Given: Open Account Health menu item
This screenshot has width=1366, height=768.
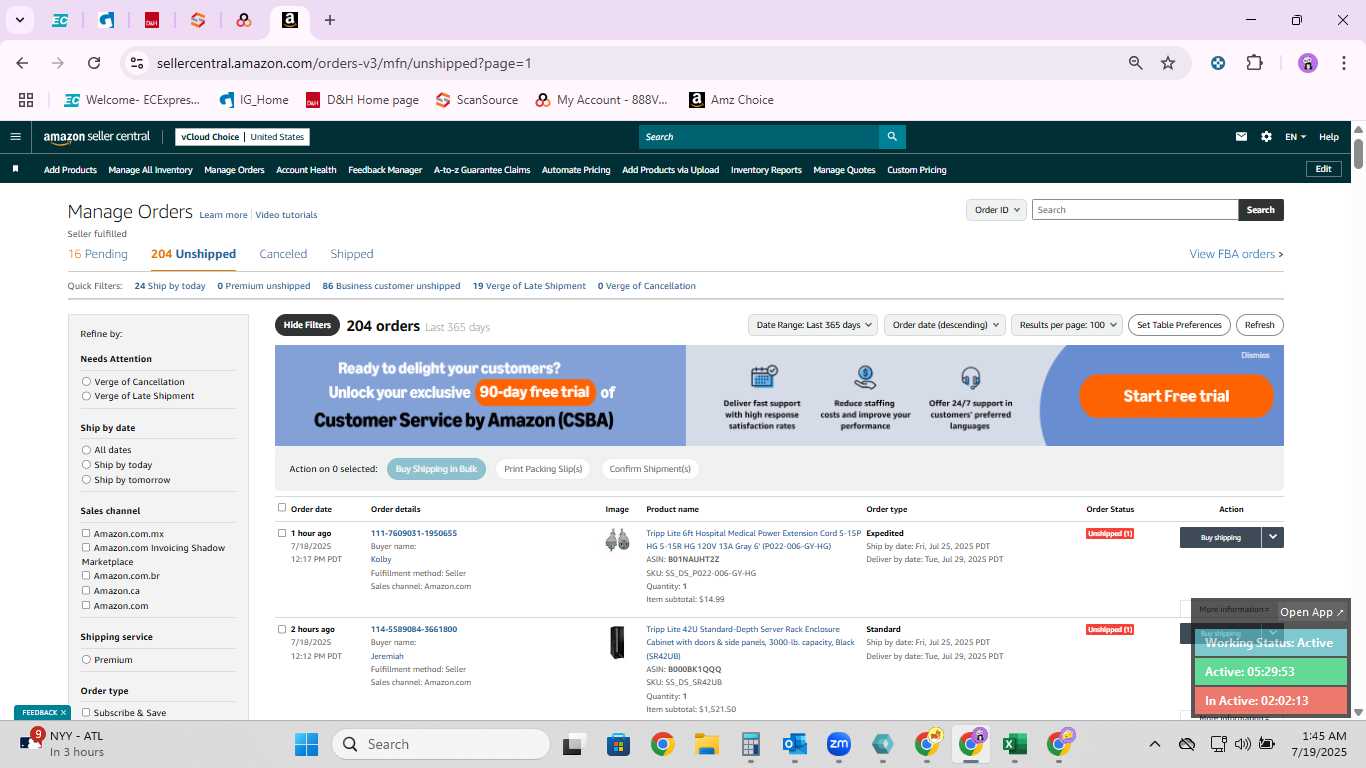Looking at the screenshot, I should pos(306,170).
